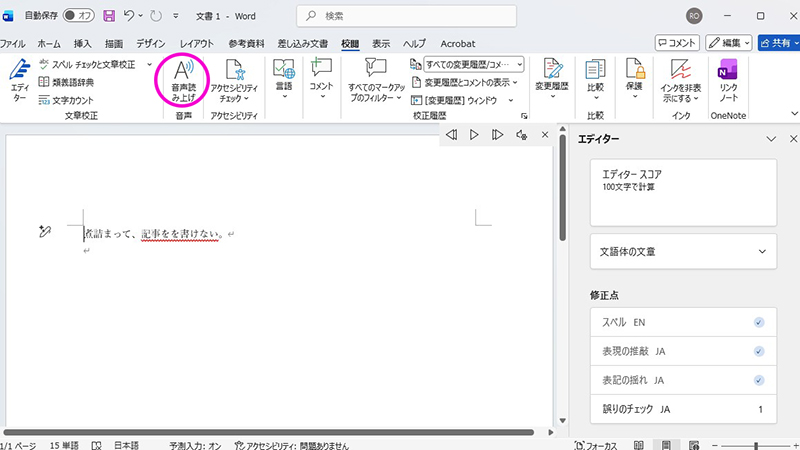Click the コメント button at top right
800x450 pixels.
tap(677, 43)
